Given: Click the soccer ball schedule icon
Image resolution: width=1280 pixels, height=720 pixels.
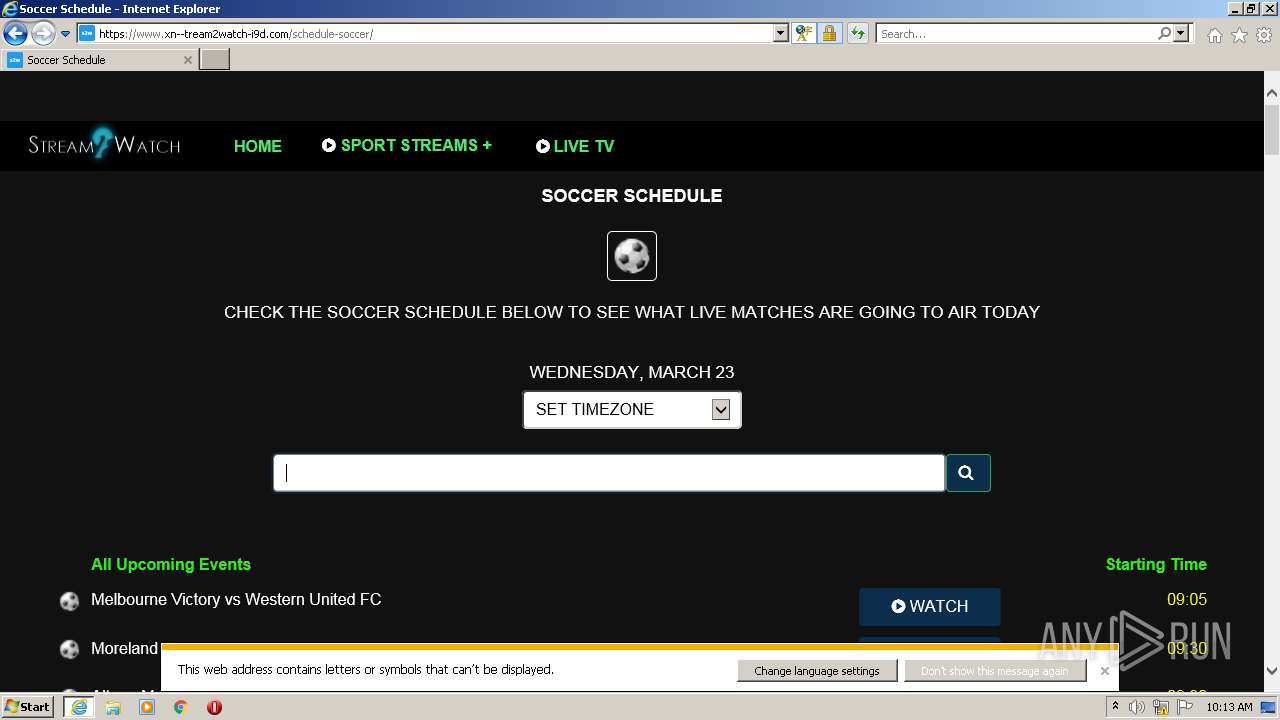Looking at the screenshot, I should pos(632,256).
